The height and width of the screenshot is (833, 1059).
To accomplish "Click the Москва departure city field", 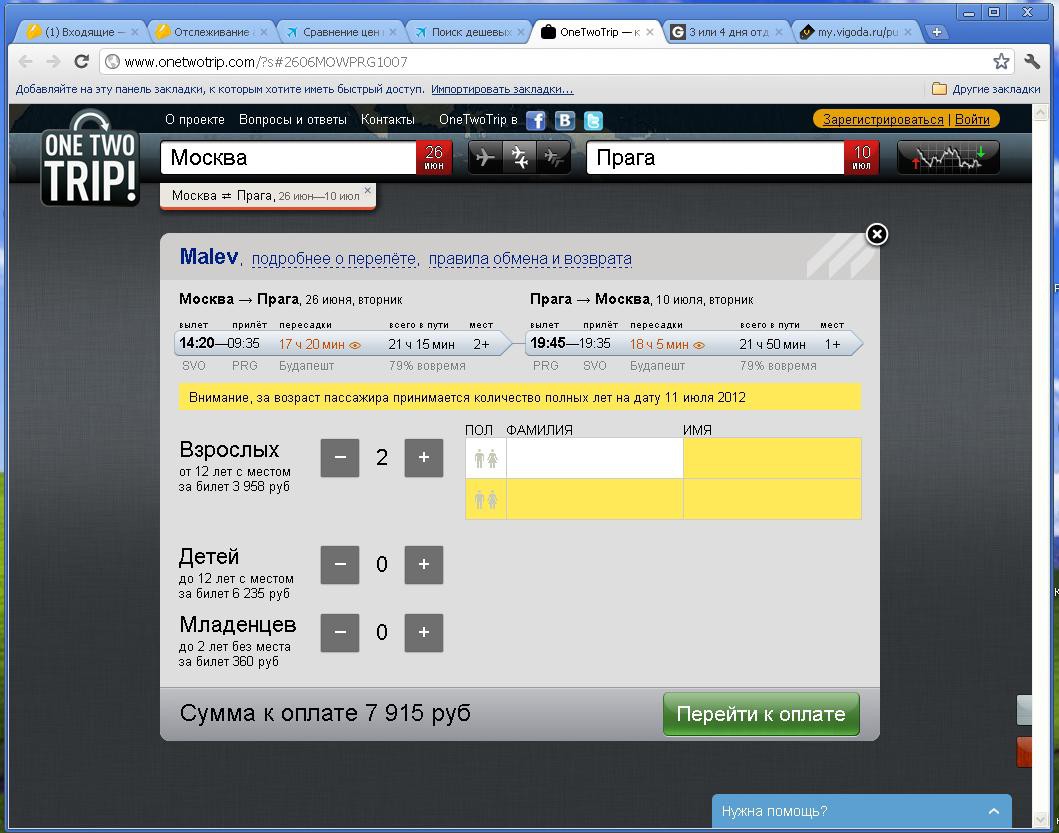I will [288, 157].
